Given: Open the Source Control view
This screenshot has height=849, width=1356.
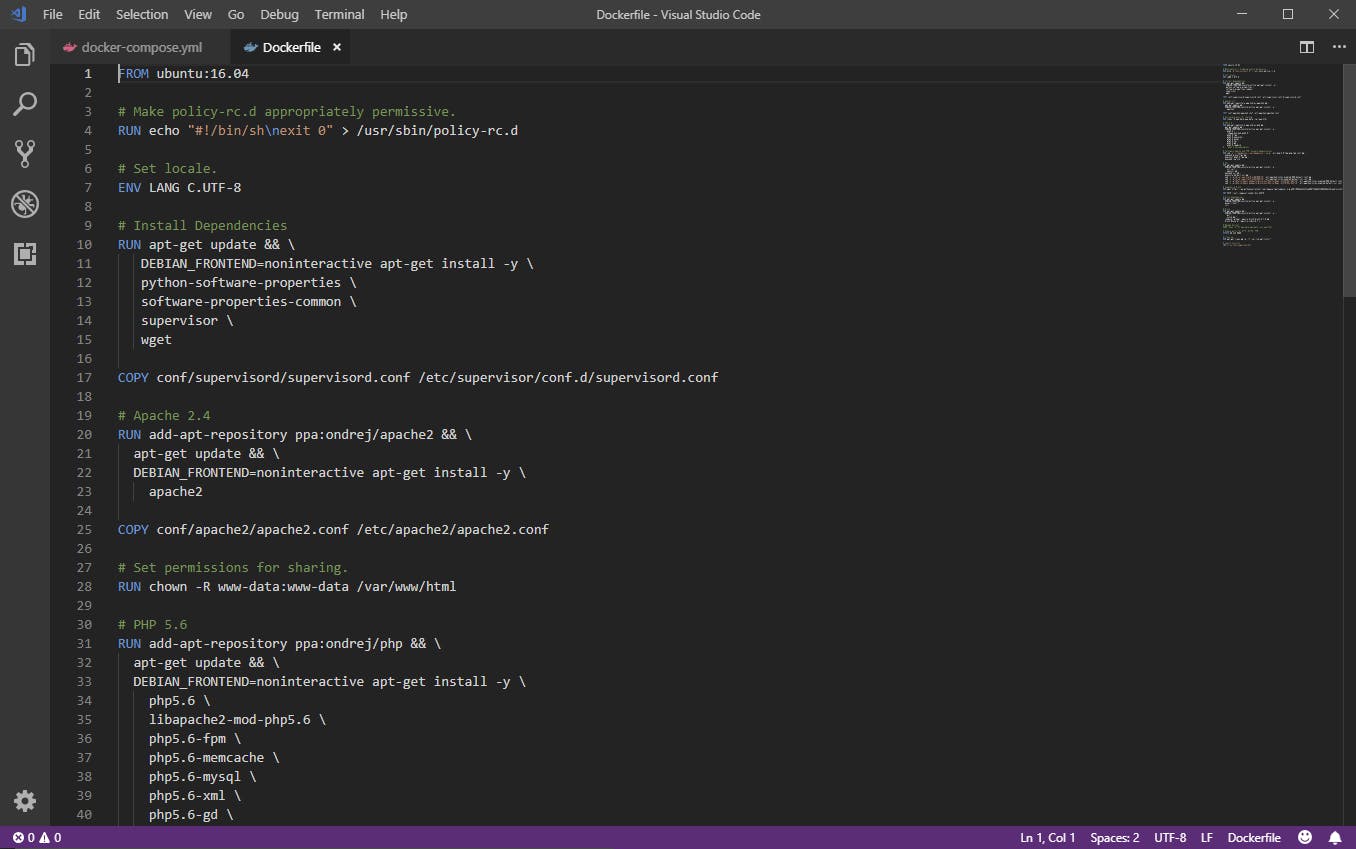Looking at the screenshot, I should tap(25, 153).
